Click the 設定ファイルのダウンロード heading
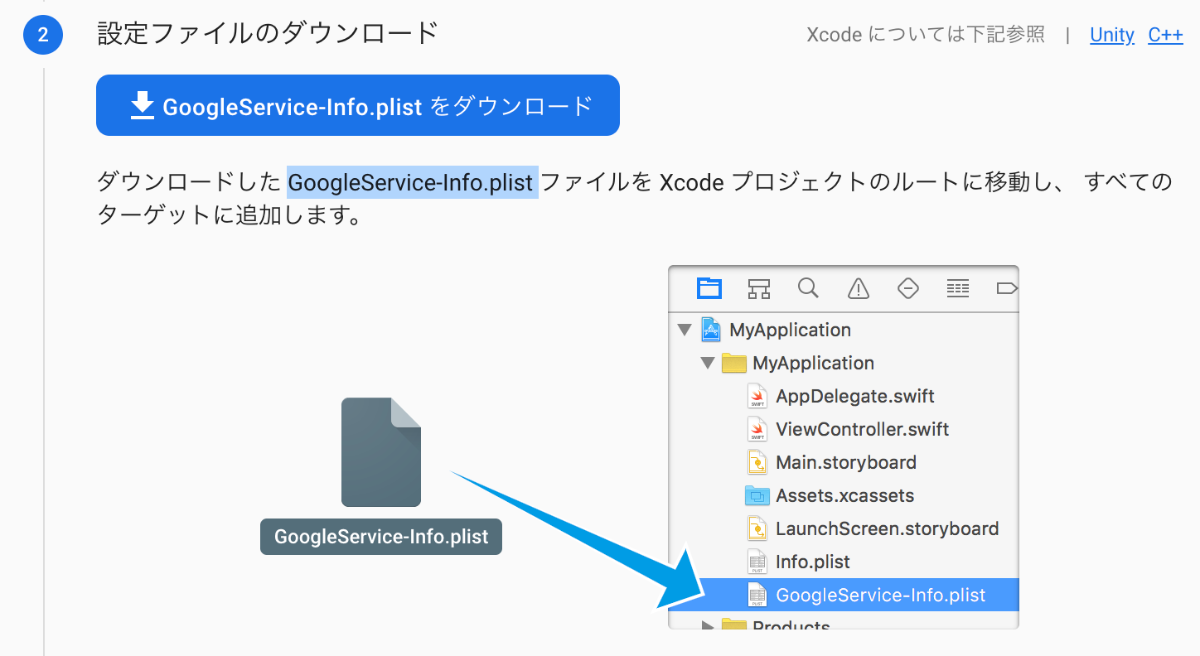 (x=267, y=33)
